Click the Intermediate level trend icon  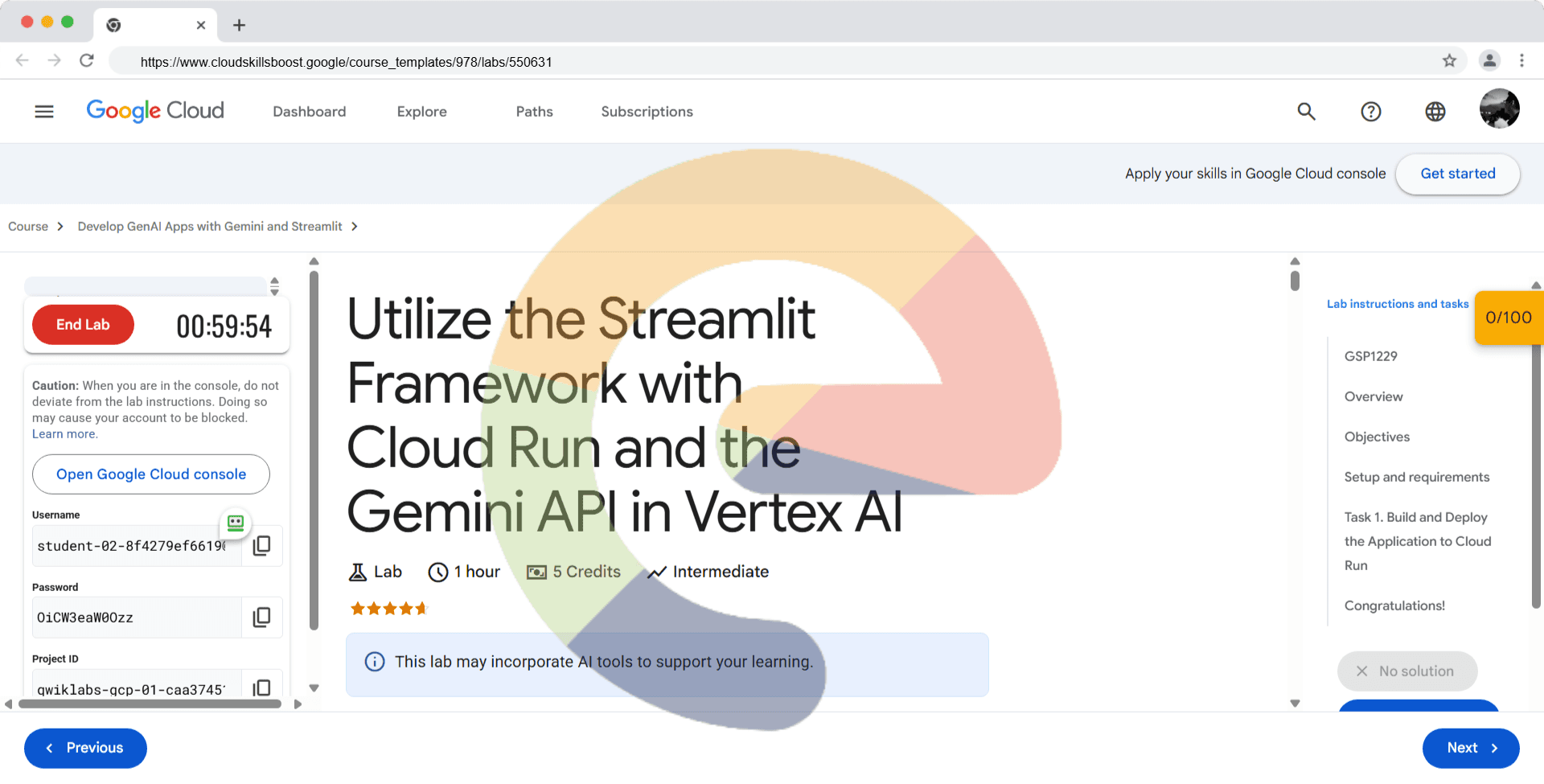(x=657, y=572)
